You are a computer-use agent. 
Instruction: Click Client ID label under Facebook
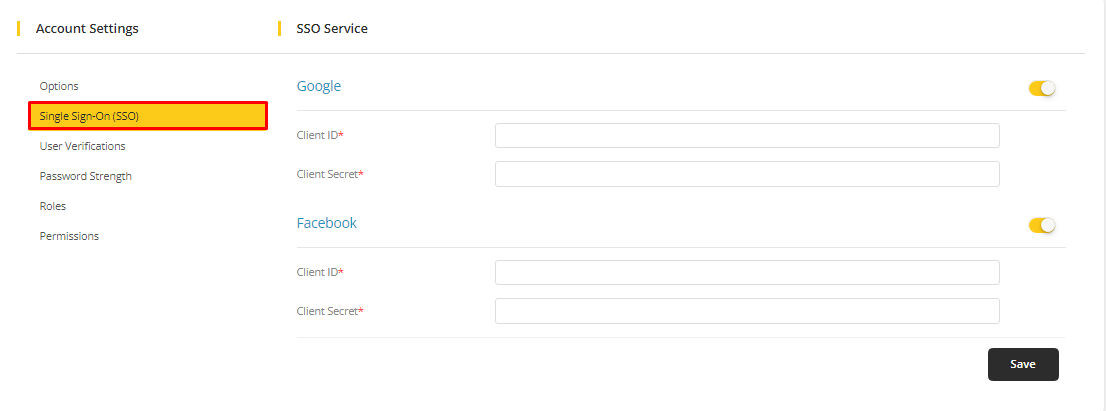pyautogui.click(x=320, y=272)
